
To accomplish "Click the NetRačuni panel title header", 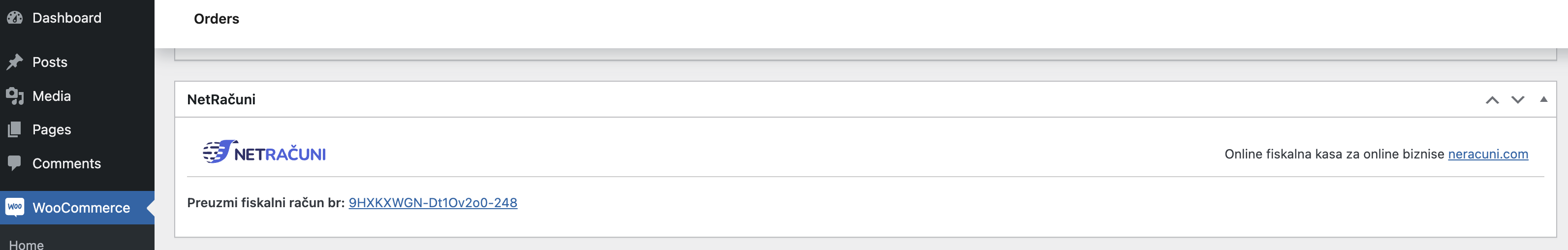I will pyautogui.click(x=221, y=99).
